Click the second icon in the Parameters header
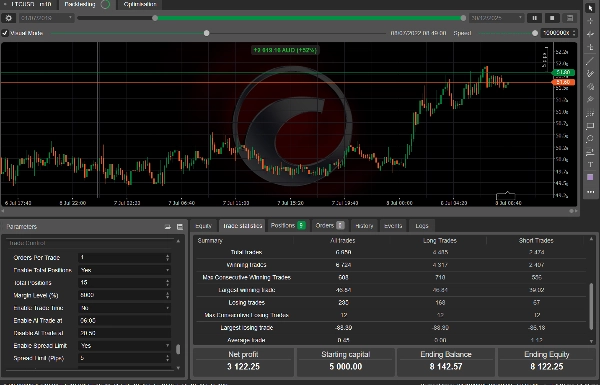The height and width of the screenshot is (385, 600). pyautogui.click(x=180, y=227)
